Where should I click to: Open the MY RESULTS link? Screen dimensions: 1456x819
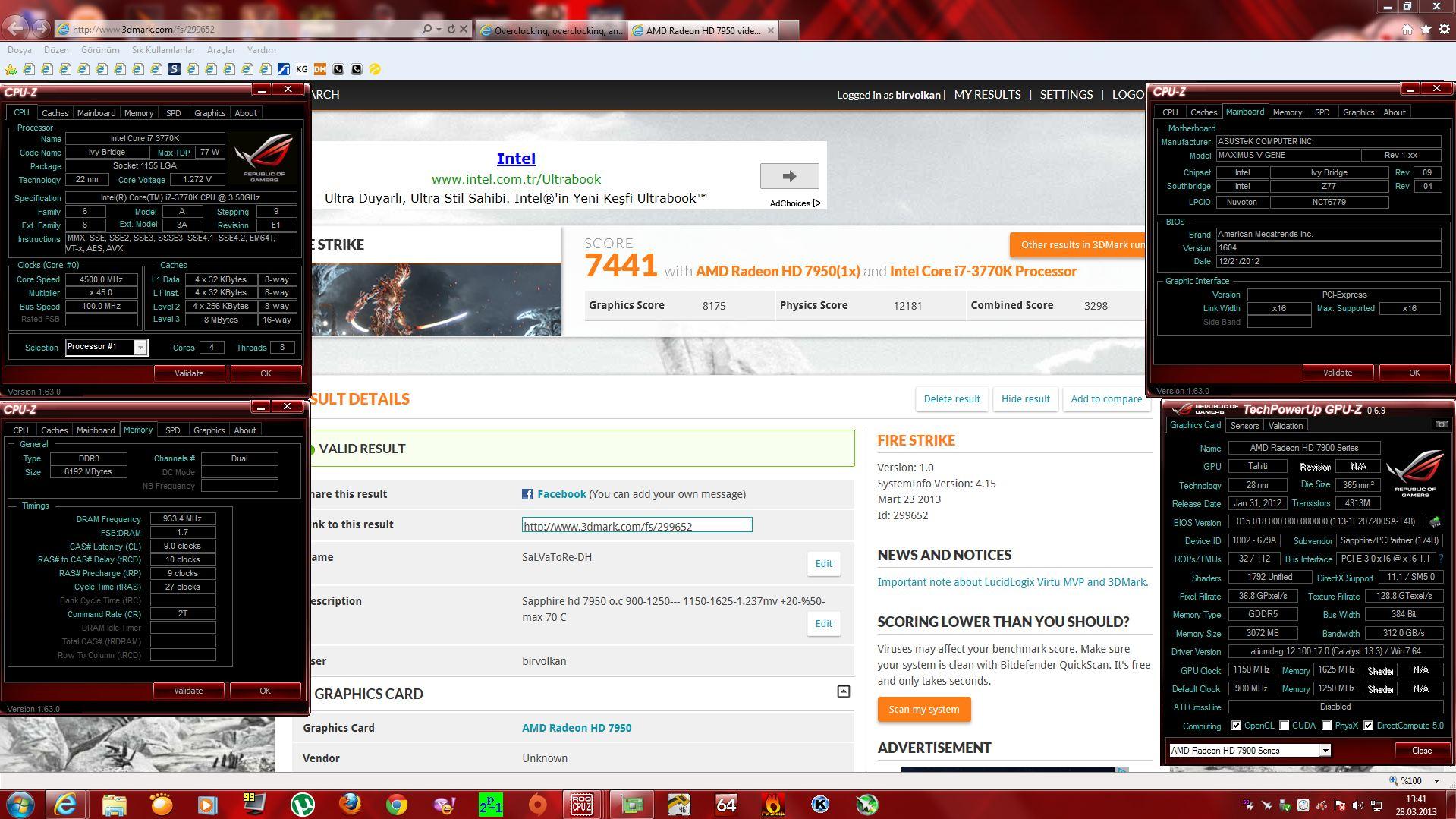point(987,95)
